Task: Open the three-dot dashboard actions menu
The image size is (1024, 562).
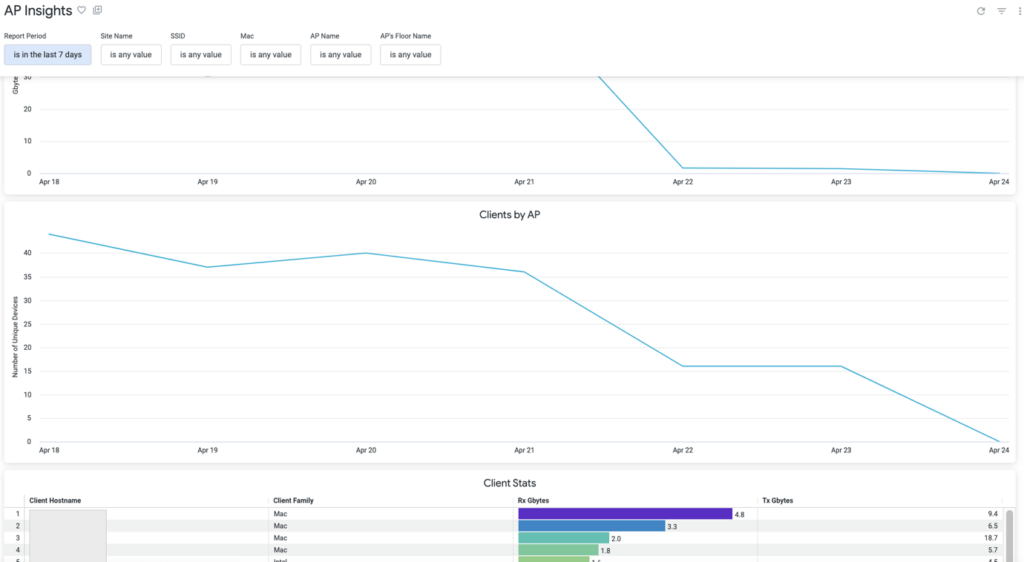Action: click(1018, 11)
